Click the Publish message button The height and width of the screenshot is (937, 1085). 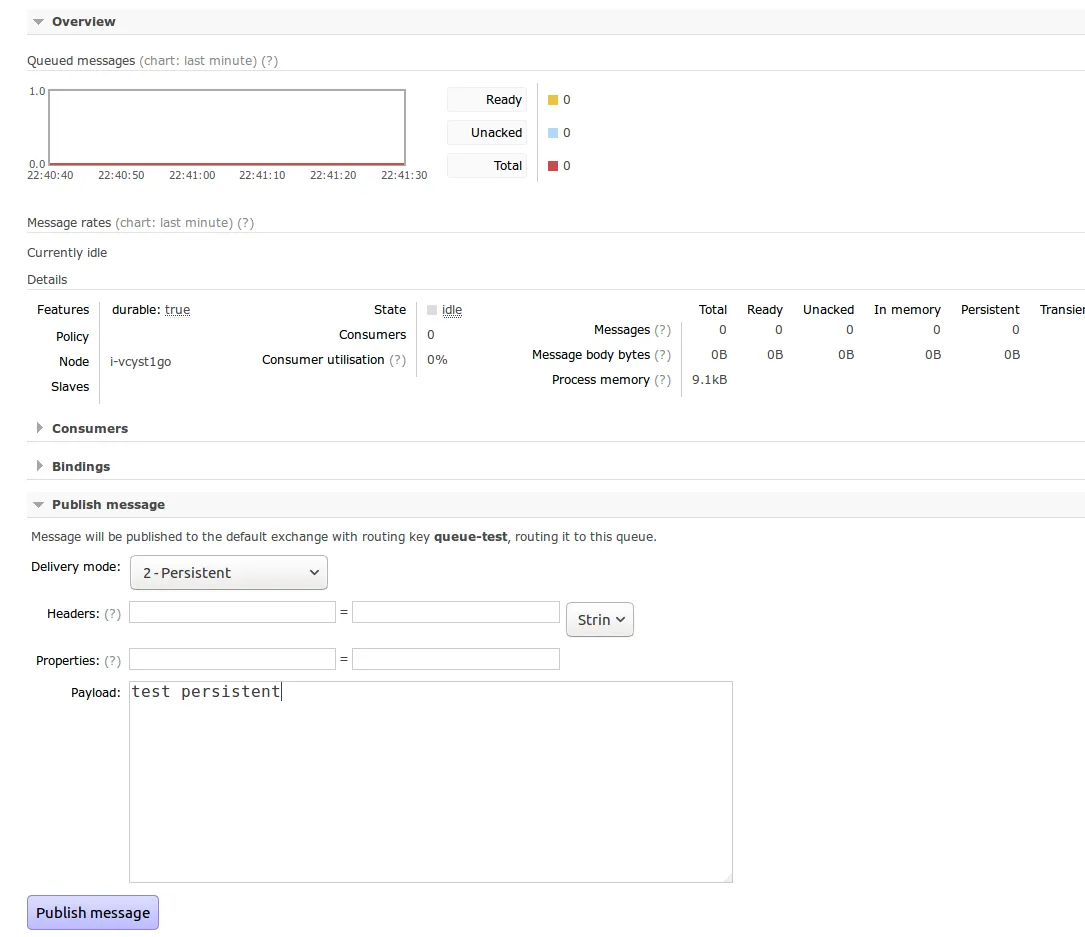pyautogui.click(x=93, y=912)
